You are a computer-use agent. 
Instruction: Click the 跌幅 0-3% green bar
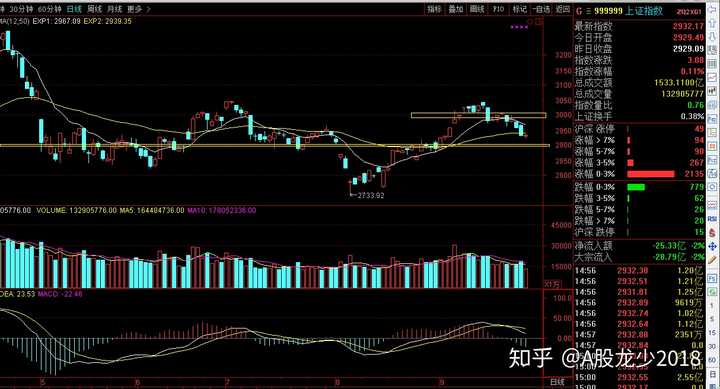pyautogui.click(x=636, y=187)
